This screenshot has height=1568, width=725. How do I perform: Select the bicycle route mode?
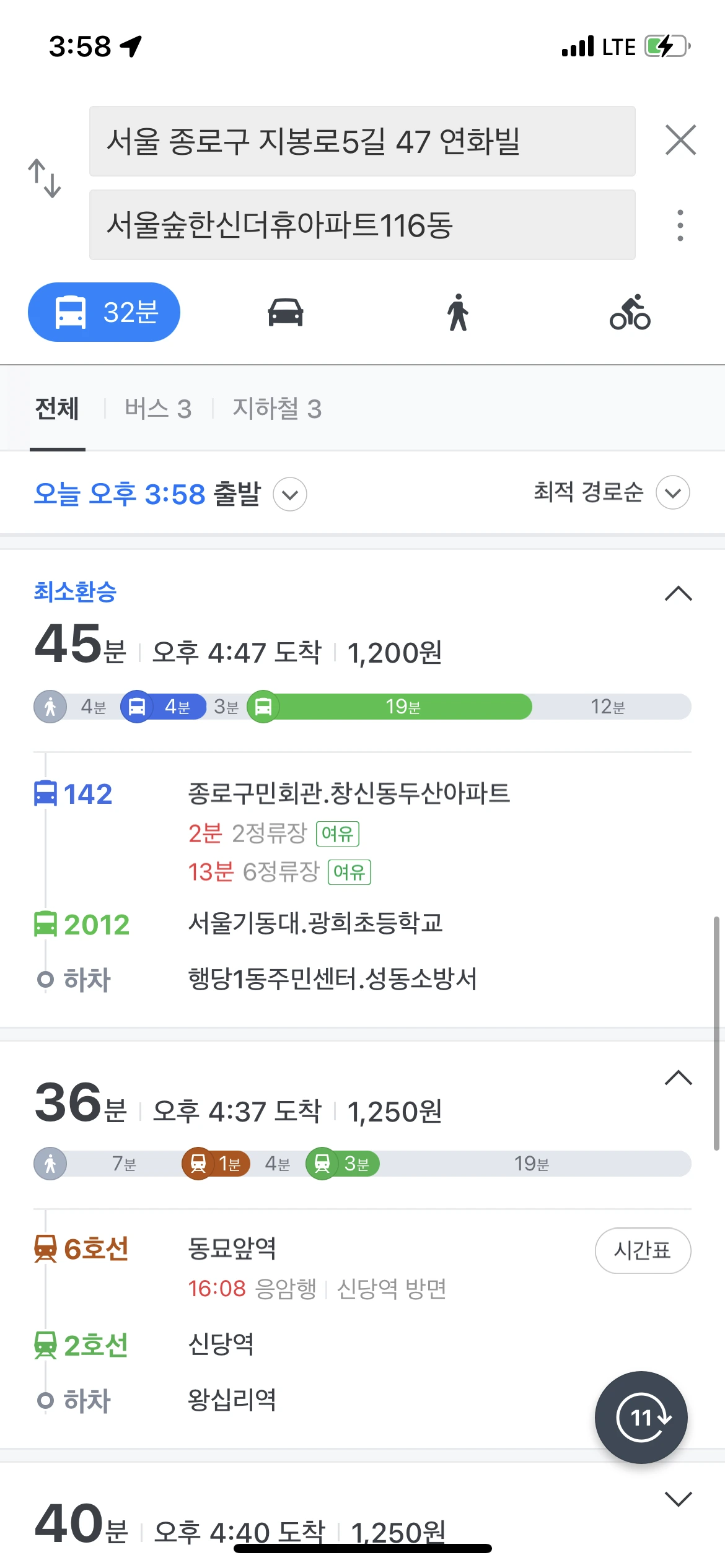click(x=630, y=312)
